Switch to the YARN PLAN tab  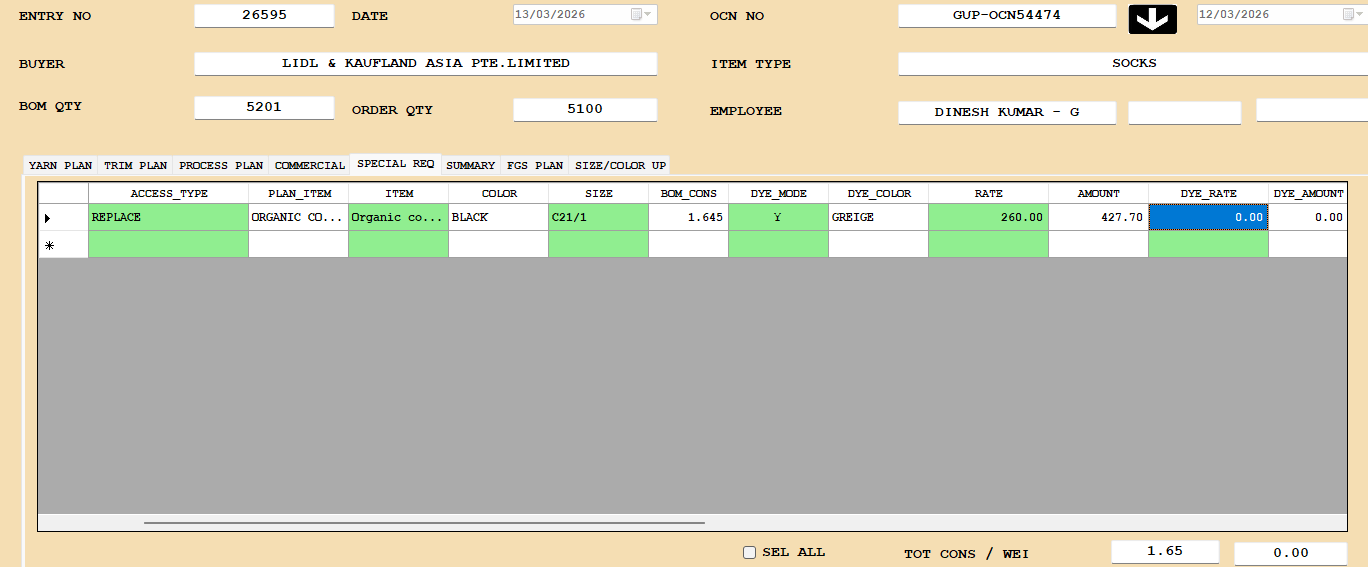point(60,165)
